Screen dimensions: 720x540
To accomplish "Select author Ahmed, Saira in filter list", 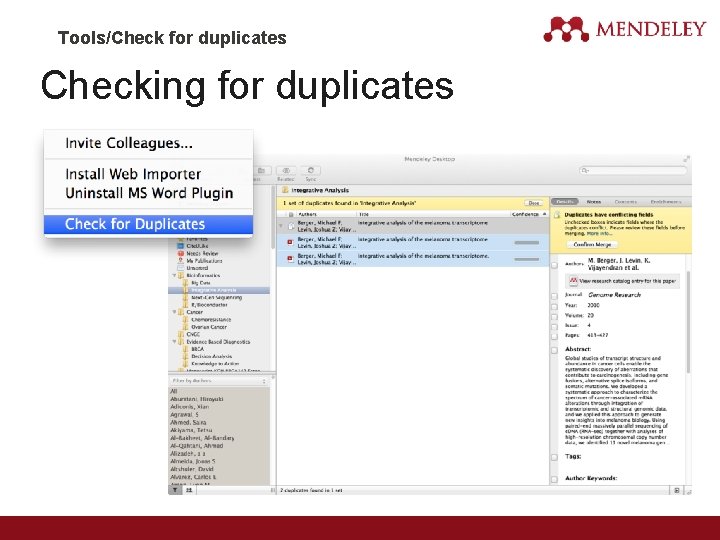I will (188, 422).
